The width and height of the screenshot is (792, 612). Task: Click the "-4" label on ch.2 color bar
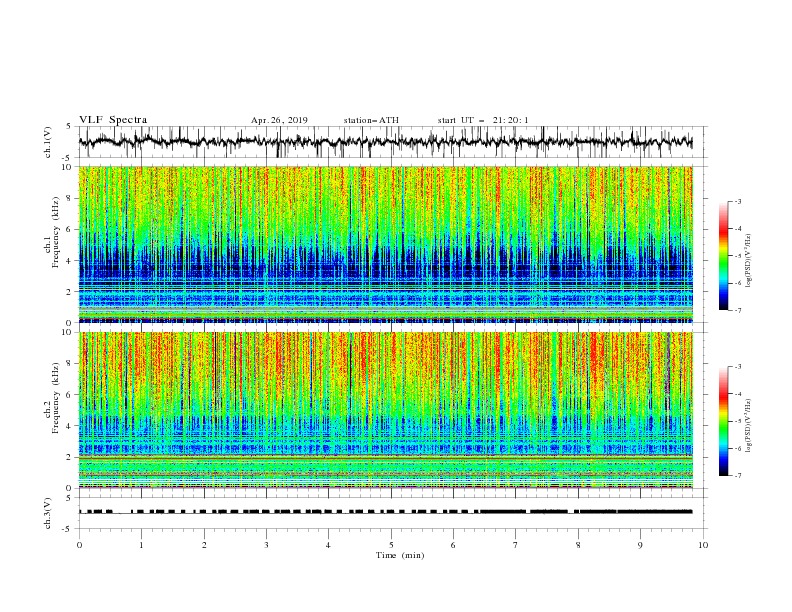737,394
